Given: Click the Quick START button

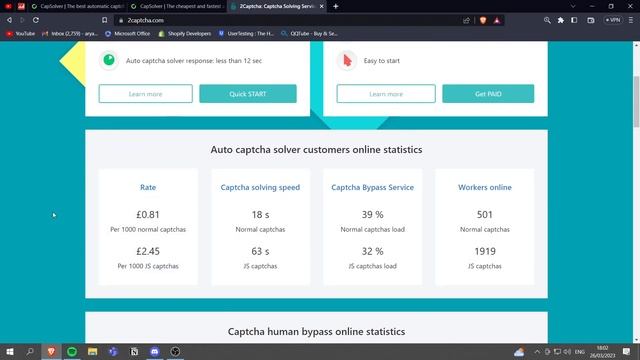Looking at the screenshot, I should [248, 94].
